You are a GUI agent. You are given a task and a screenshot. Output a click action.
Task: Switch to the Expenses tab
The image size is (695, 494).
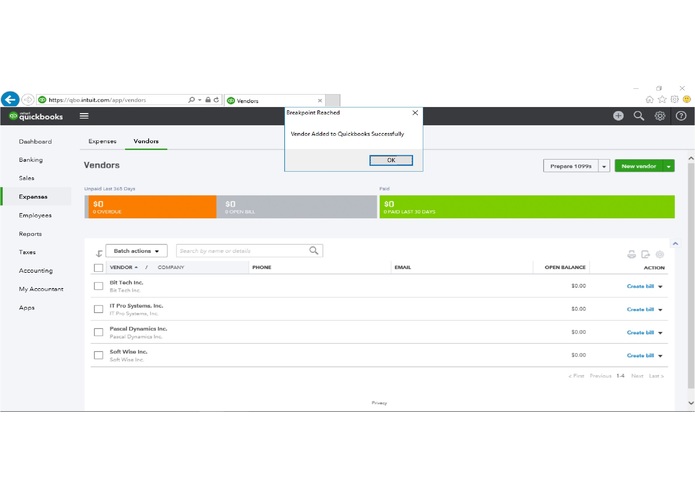pos(102,141)
